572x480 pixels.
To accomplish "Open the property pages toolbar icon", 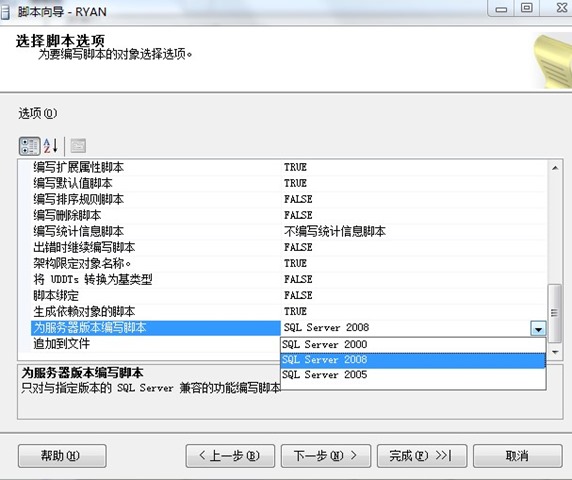I will (78, 146).
